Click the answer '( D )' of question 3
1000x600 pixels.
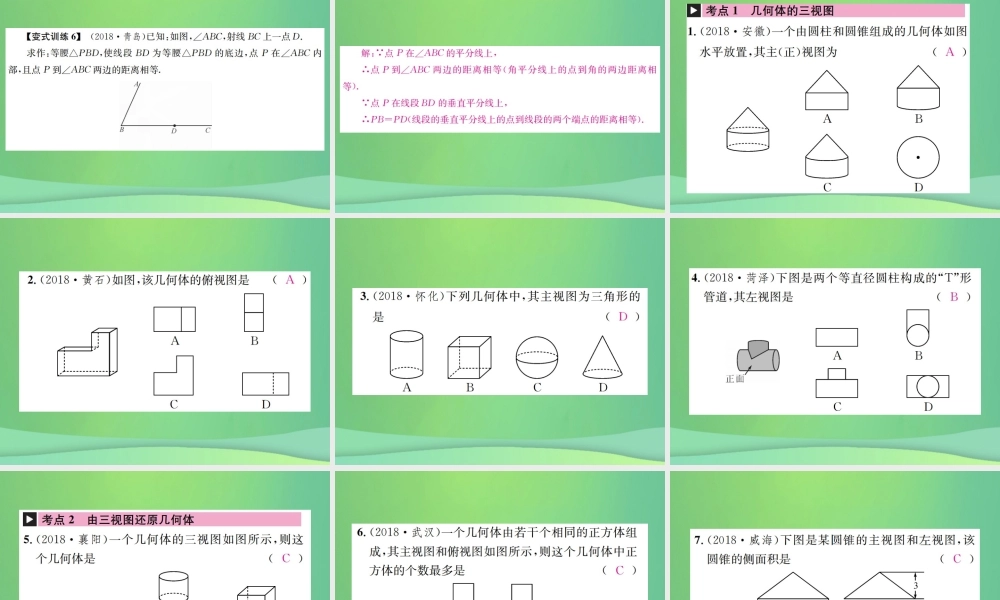click(x=623, y=317)
